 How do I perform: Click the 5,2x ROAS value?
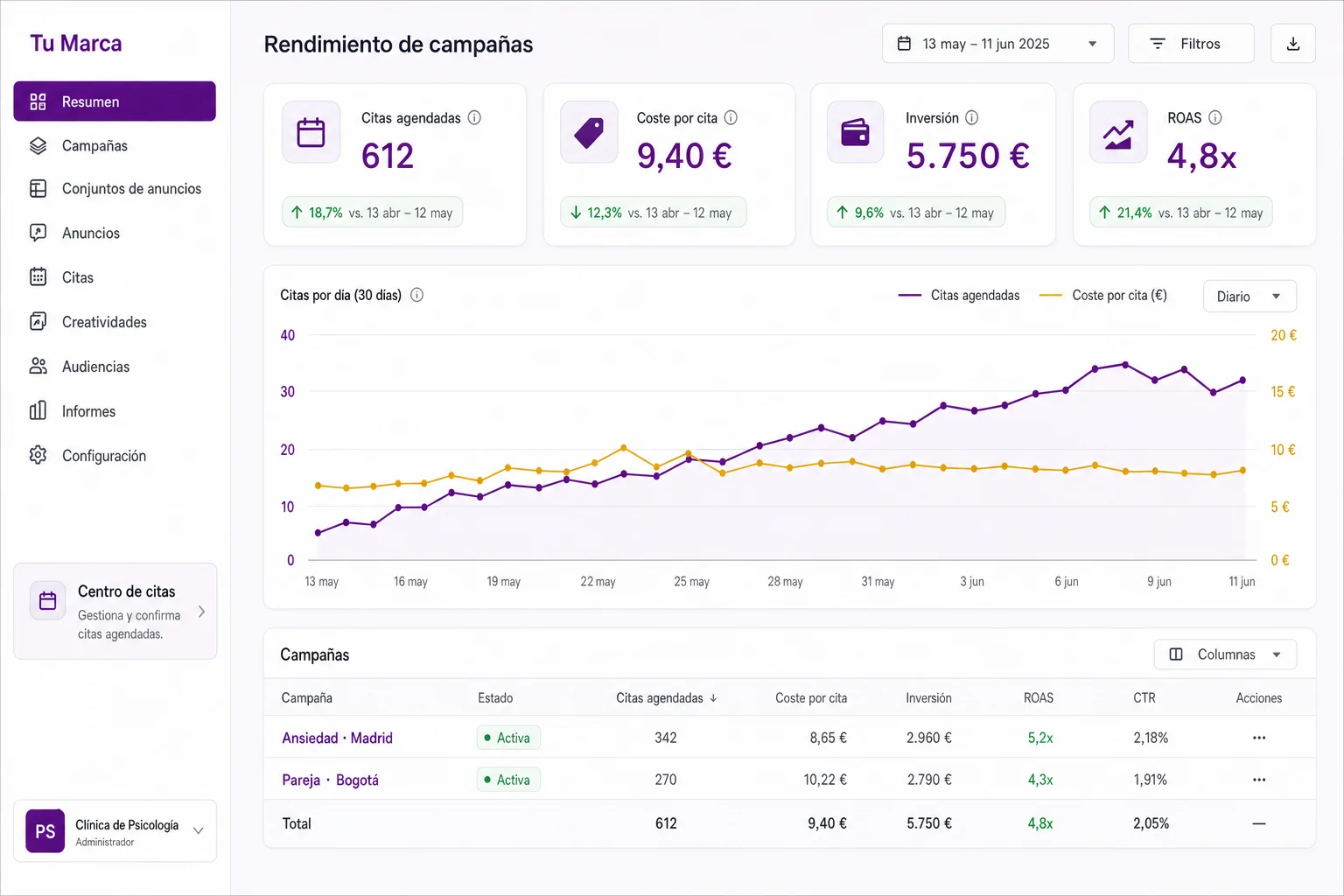[x=1040, y=738]
